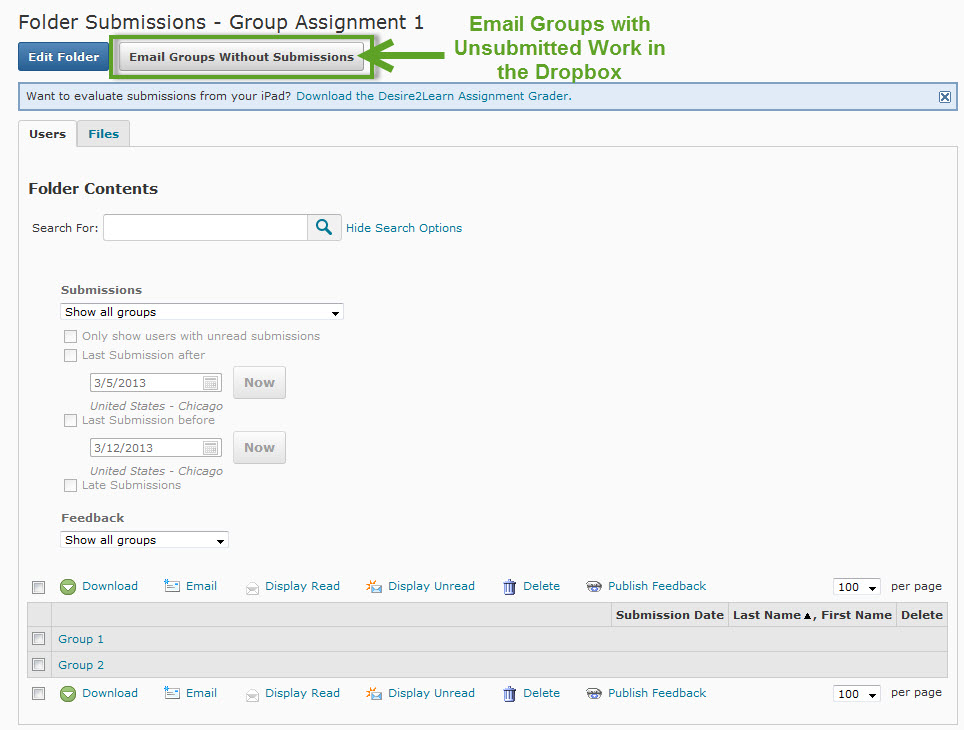Run search with the magnifying glass icon
The height and width of the screenshot is (730, 964).
coord(324,227)
